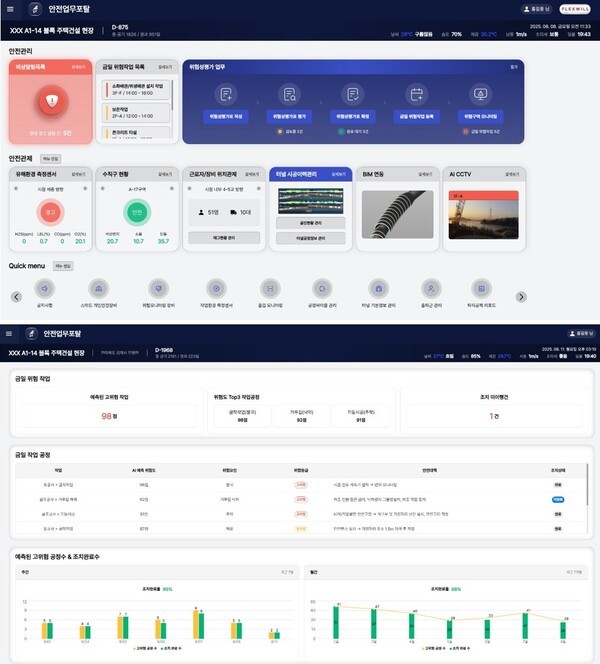Open the work environment sensor quick icon

coord(216,289)
